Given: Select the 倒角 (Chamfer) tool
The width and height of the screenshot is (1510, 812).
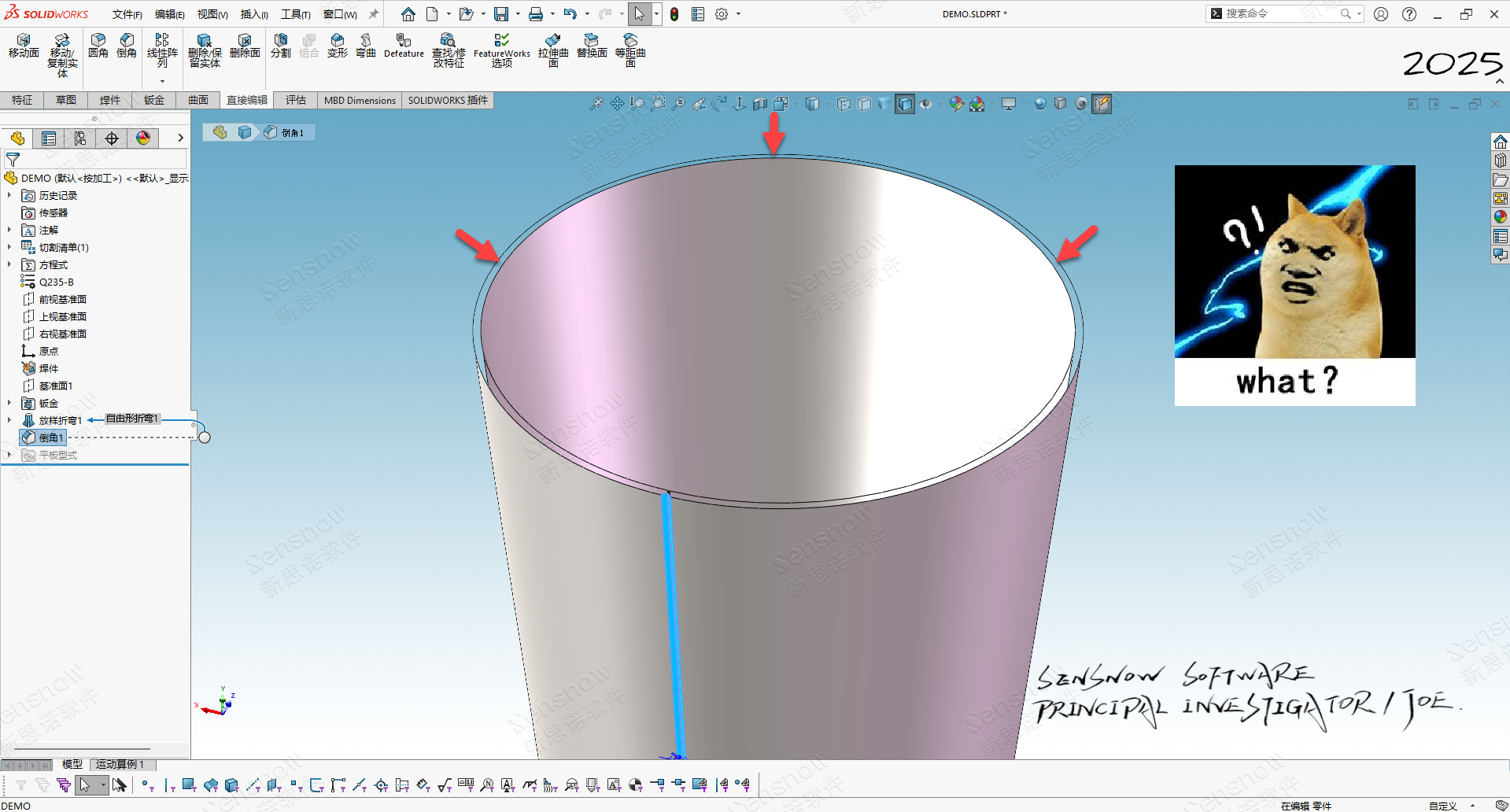Looking at the screenshot, I should (x=127, y=46).
